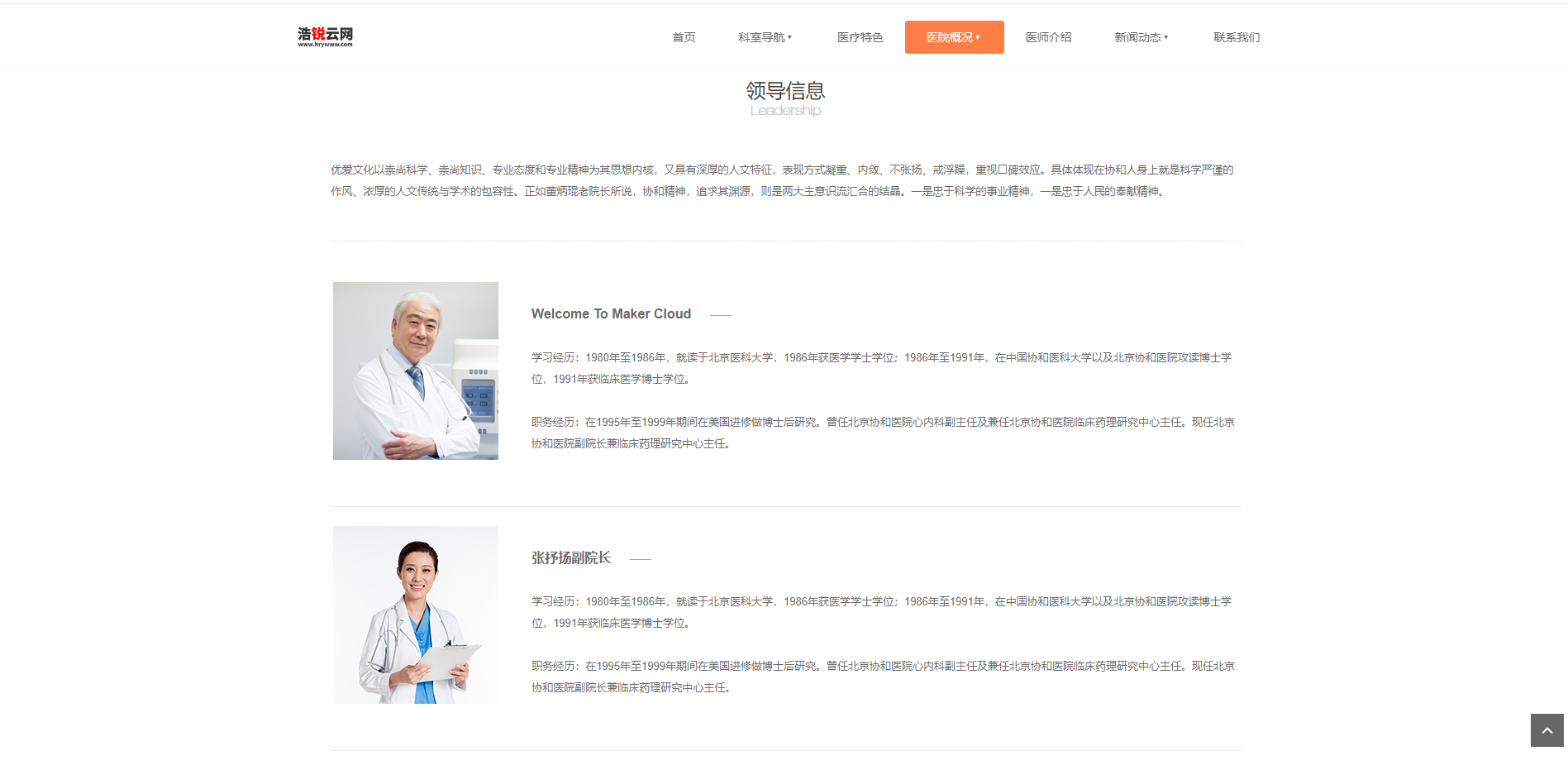Click the female doctor's photo
Image resolution: width=1568 pixels, height=770 pixels.
click(416, 615)
